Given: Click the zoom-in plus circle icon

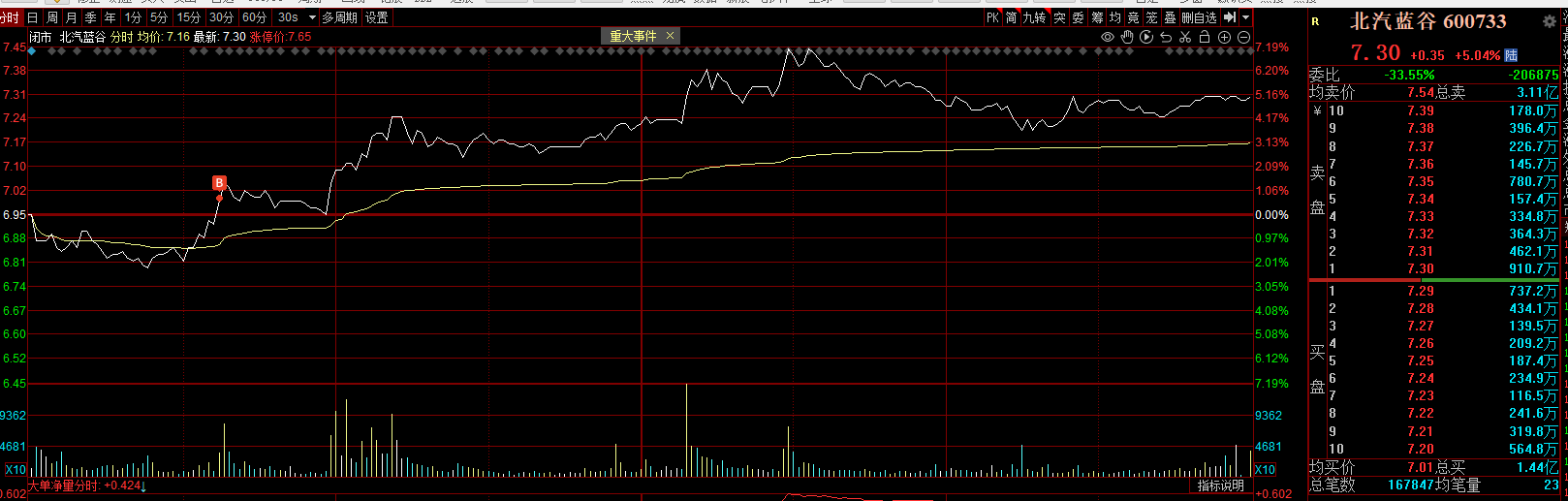Looking at the screenshot, I should point(1225,37).
